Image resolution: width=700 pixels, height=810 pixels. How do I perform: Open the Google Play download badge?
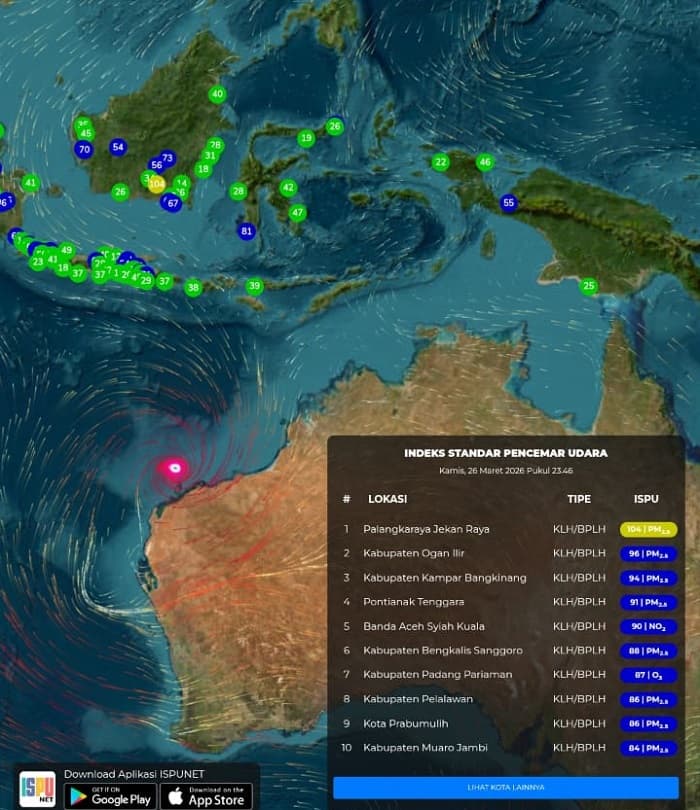coord(111,796)
